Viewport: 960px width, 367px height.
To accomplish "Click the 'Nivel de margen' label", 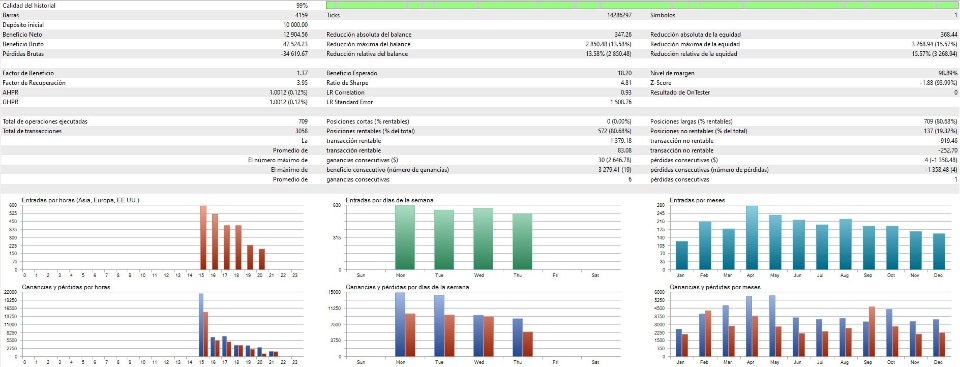I will point(672,73).
